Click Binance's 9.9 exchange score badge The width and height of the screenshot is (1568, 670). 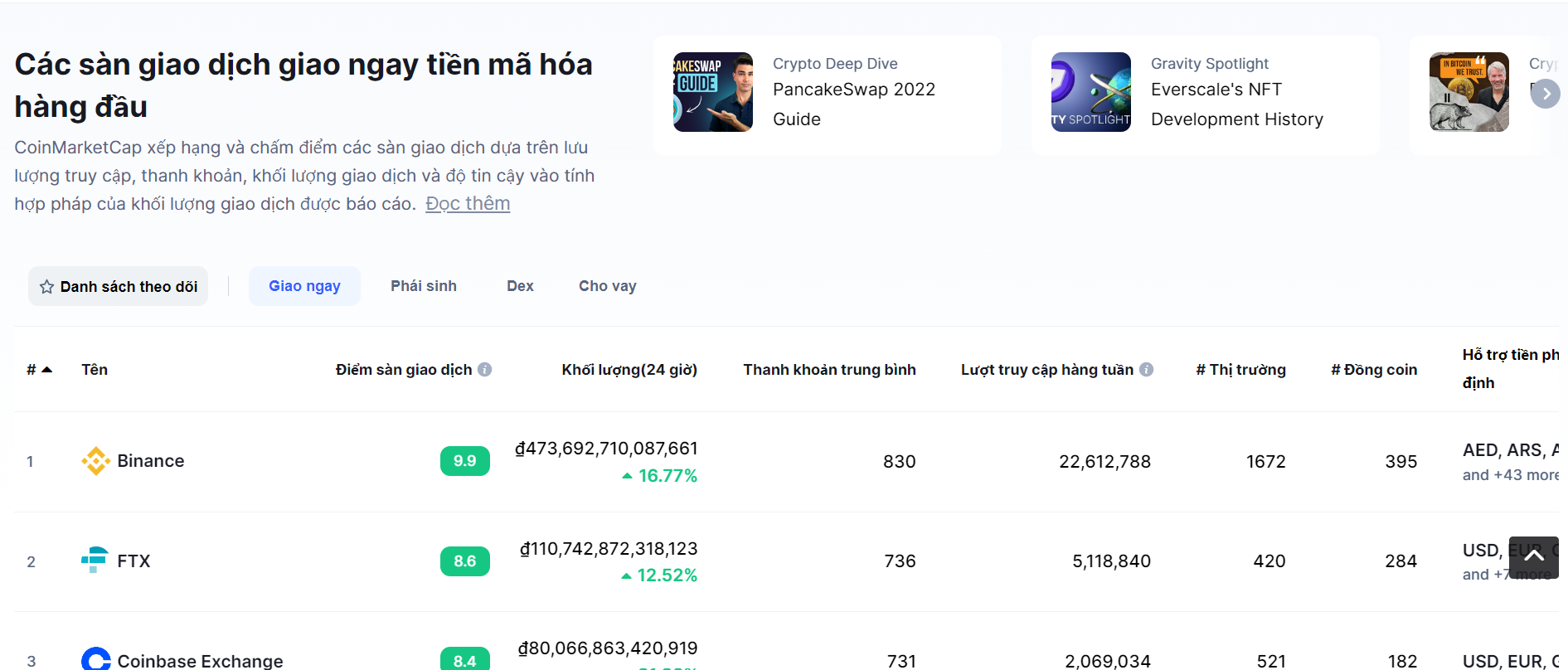point(465,461)
